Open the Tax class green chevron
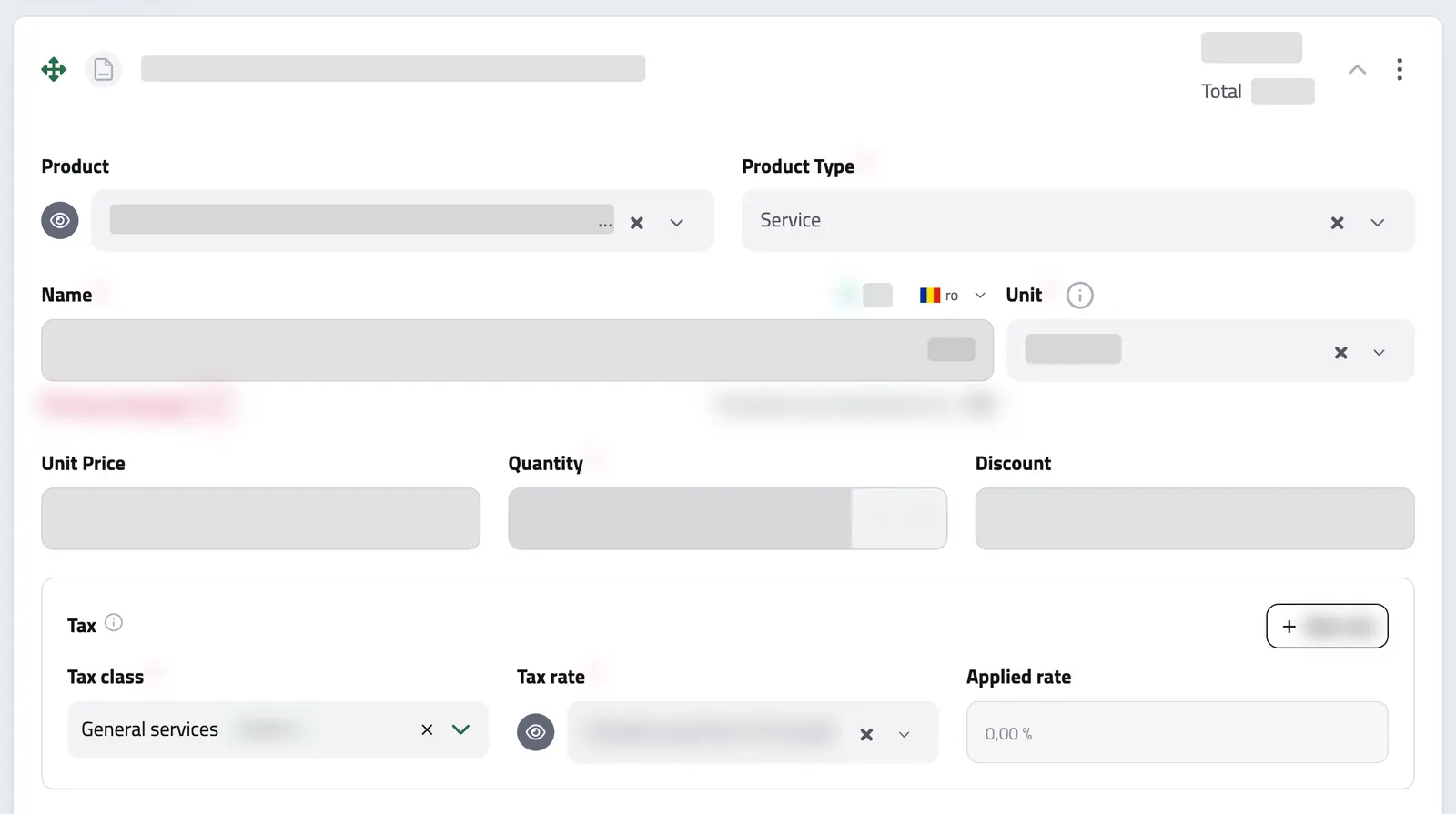The width and height of the screenshot is (1456, 814). 460,729
